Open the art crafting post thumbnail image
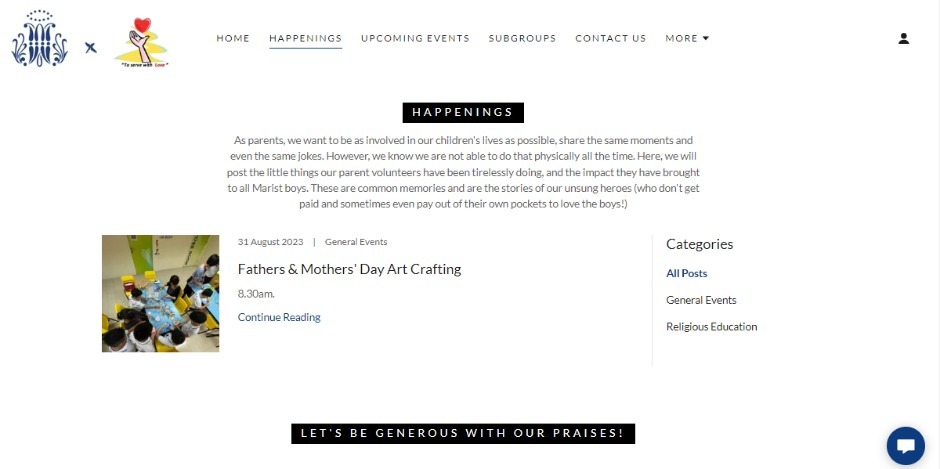The width and height of the screenshot is (940, 469). [x=160, y=293]
